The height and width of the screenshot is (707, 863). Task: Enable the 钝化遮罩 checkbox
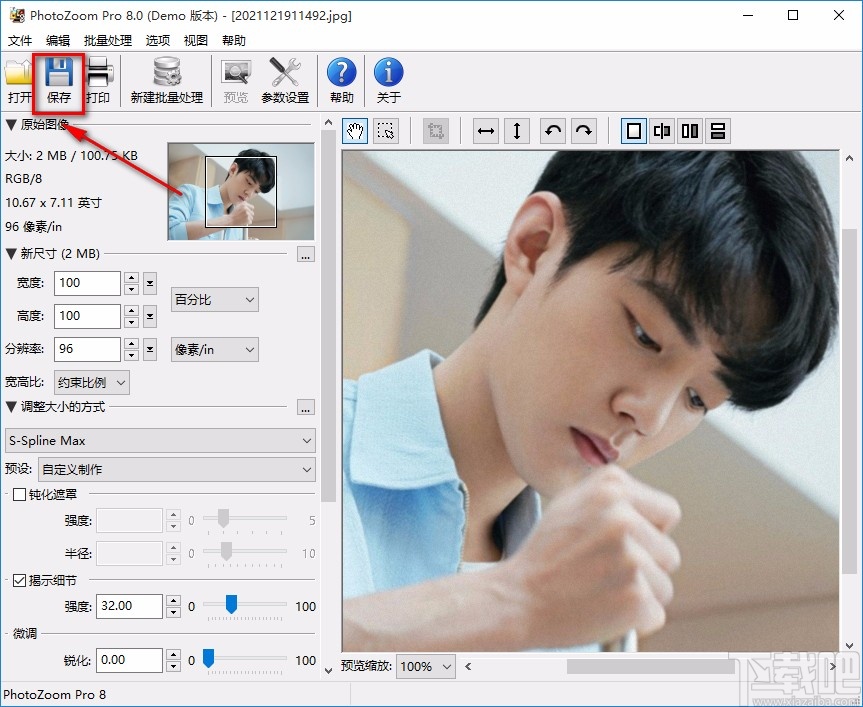[18, 494]
